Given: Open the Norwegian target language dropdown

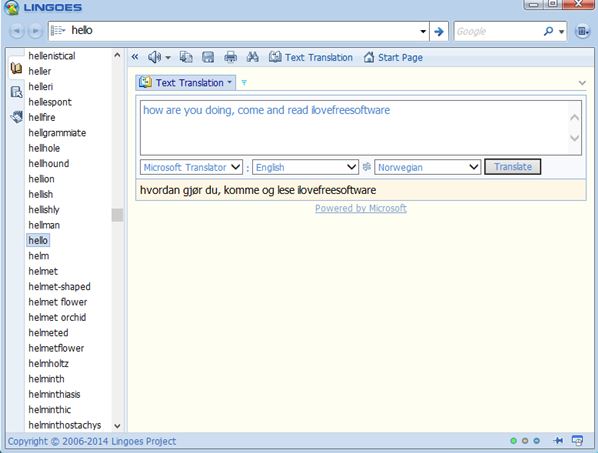Looking at the screenshot, I should [x=427, y=167].
